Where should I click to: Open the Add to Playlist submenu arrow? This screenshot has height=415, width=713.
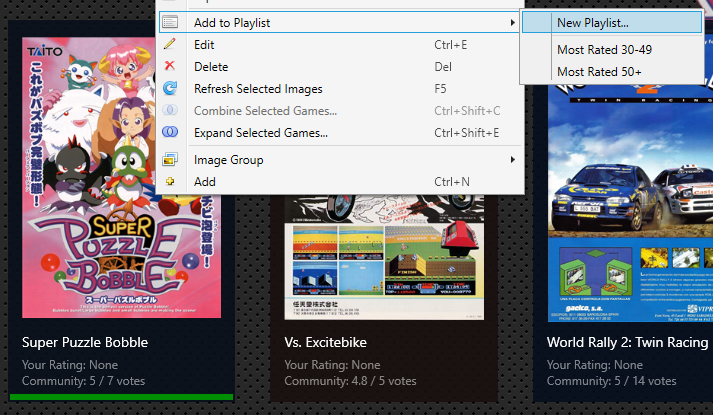512,22
